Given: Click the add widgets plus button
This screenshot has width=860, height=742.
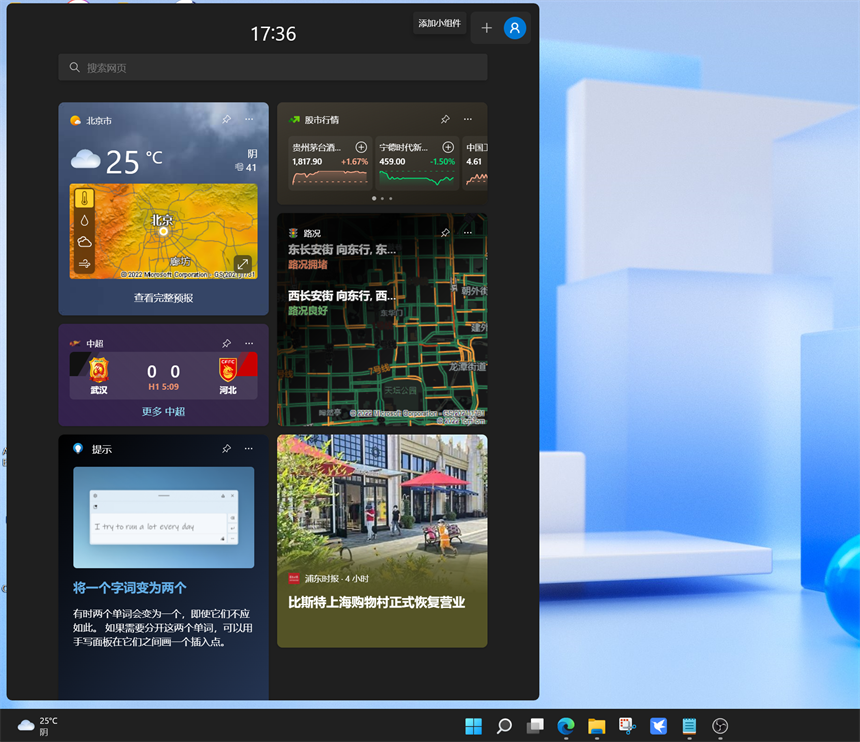Looking at the screenshot, I should (x=487, y=28).
